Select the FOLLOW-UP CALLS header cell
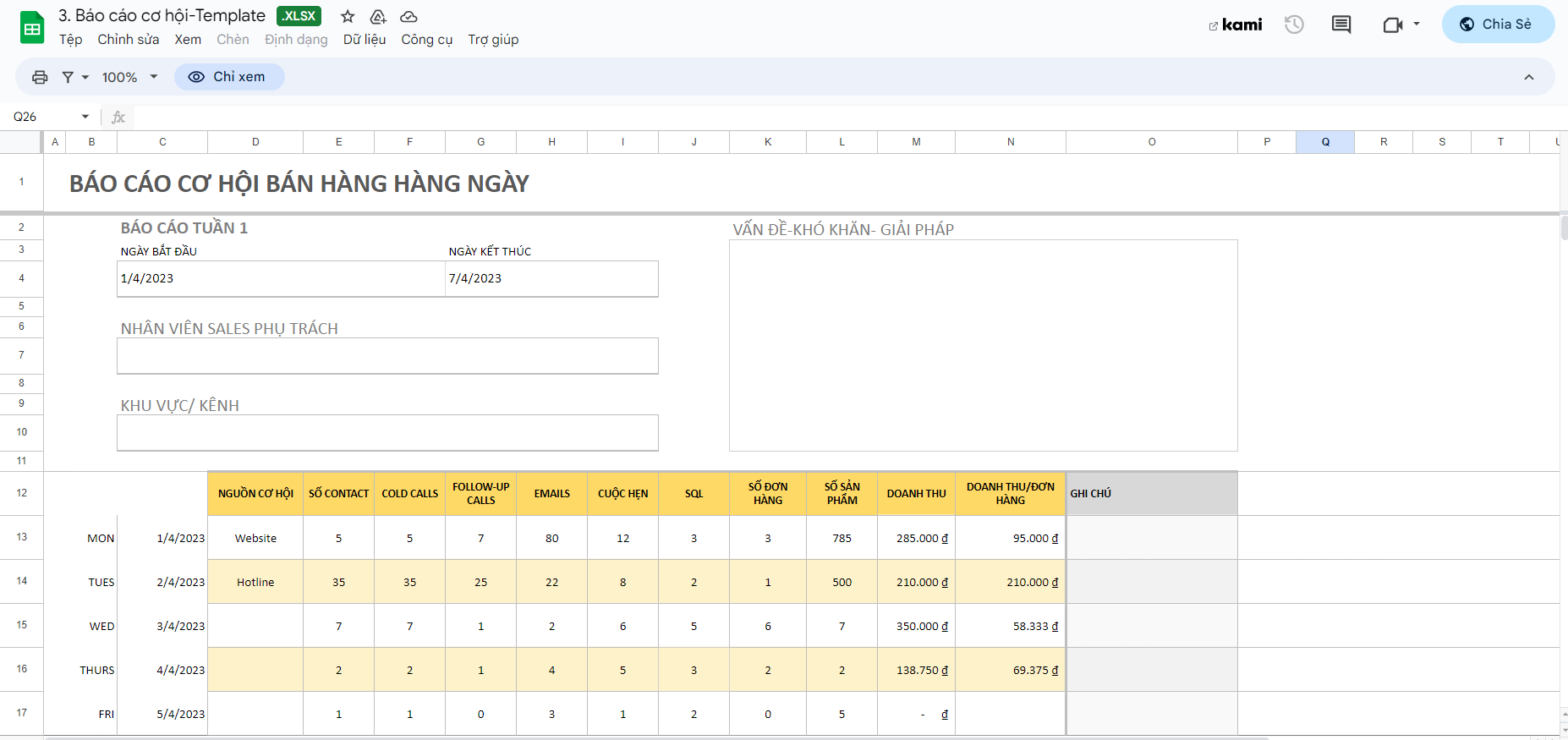Screen dimensions: 1568x740 (480, 494)
